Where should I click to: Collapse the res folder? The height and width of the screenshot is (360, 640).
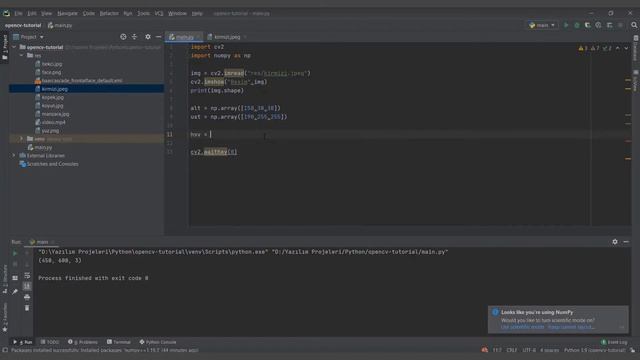(x=22, y=56)
